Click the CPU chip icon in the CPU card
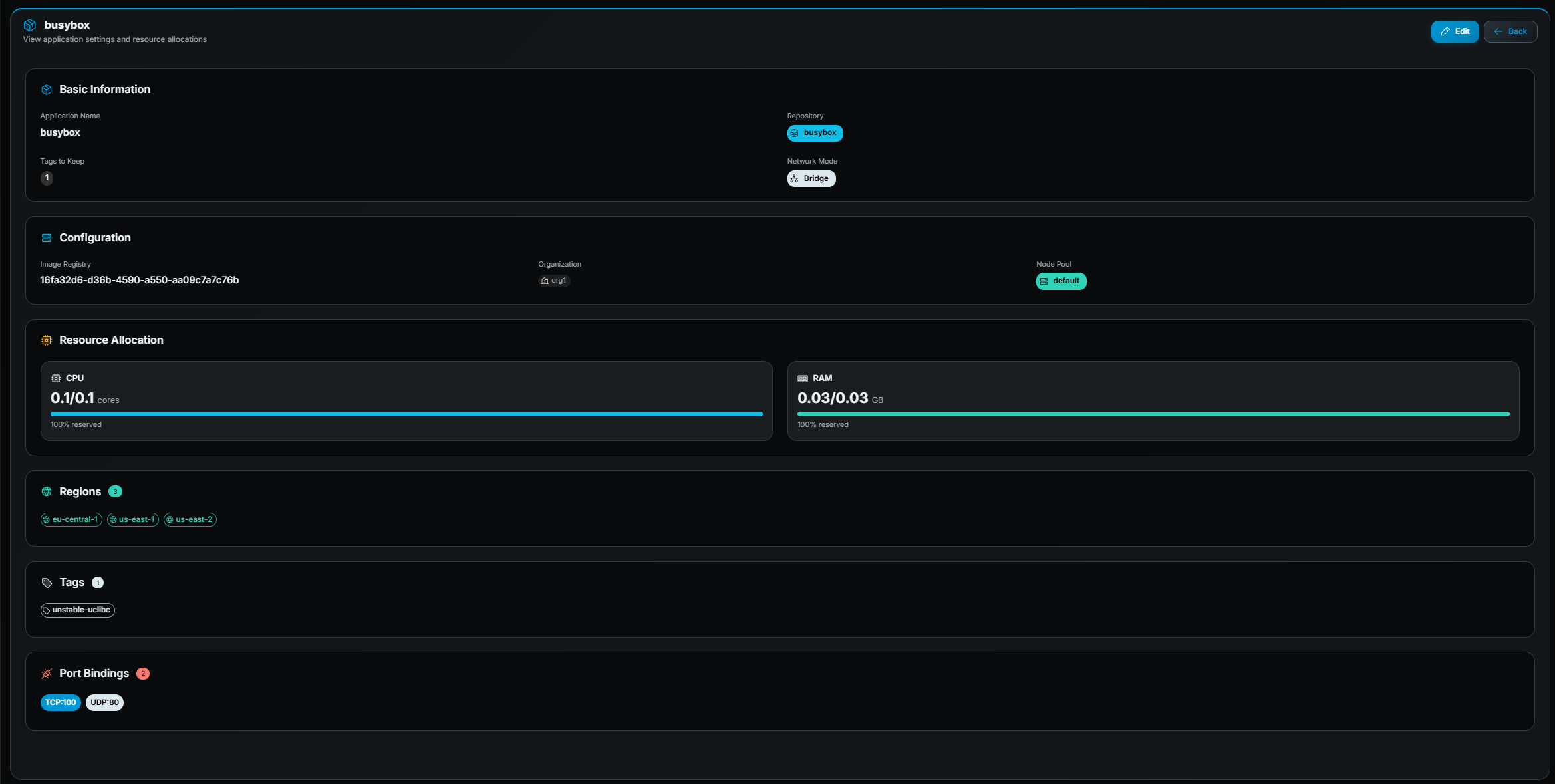 tap(56, 378)
